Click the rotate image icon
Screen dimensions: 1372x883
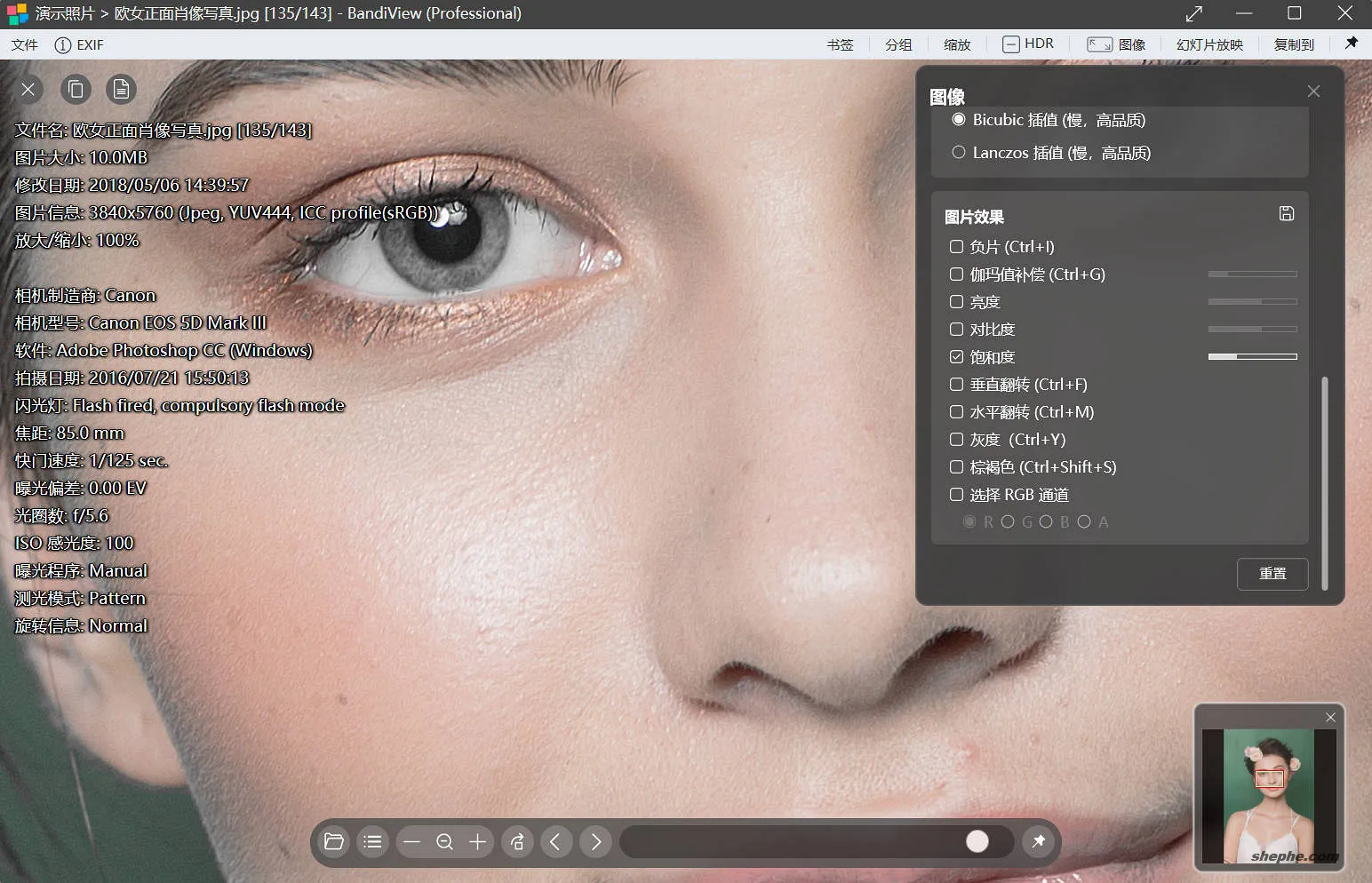(517, 841)
